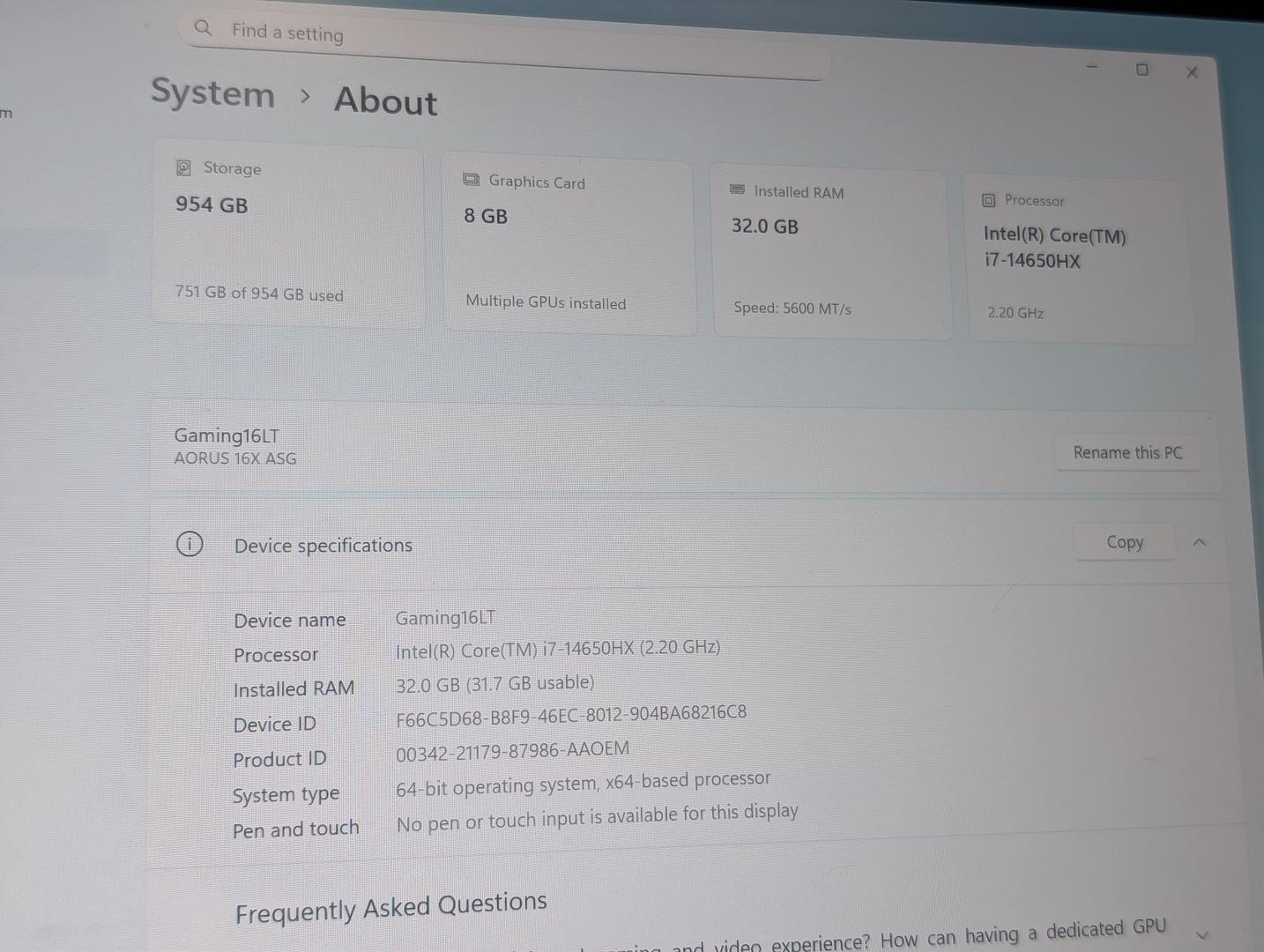Viewport: 1264px width, 952px height.
Task: Select the processor value i7-14650HX (2.20 GHz)
Action: (558, 649)
